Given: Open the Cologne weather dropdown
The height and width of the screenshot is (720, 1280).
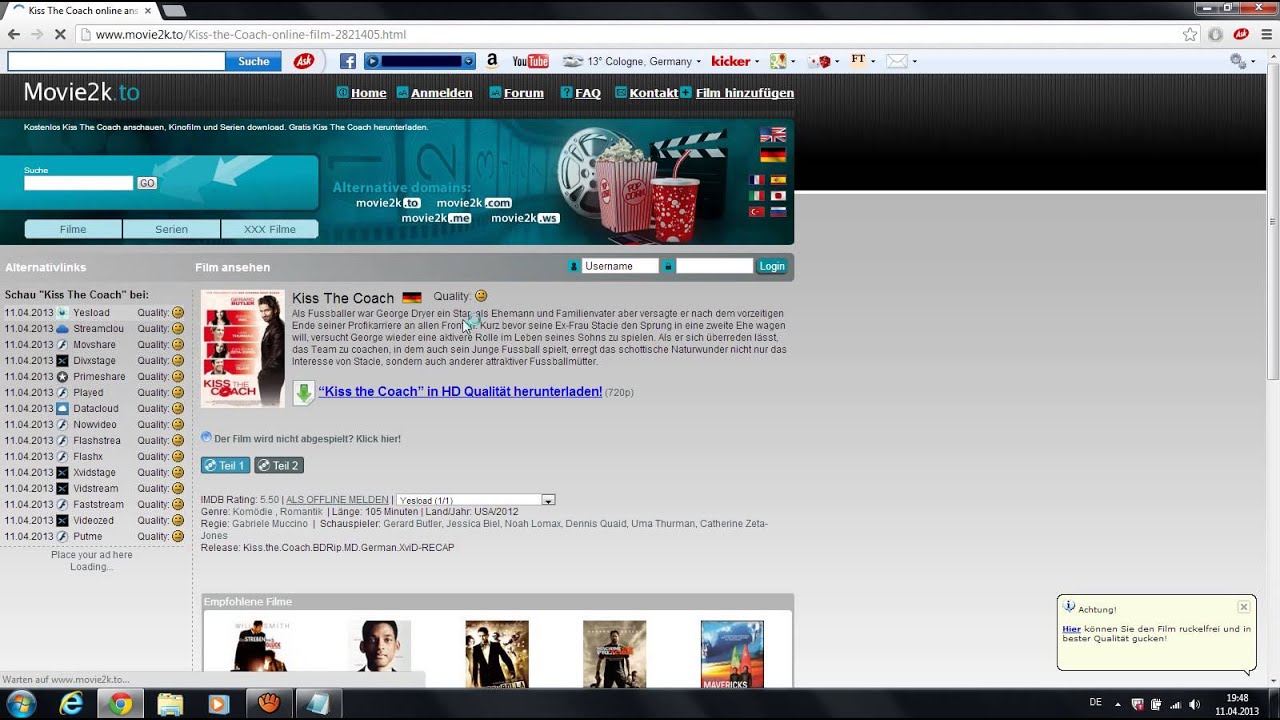Looking at the screenshot, I should point(698,62).
